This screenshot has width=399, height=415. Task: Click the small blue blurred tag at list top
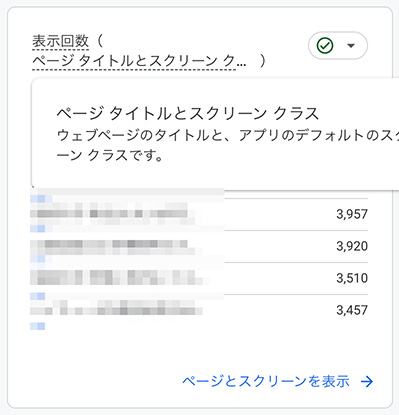[x=41, y=199]
